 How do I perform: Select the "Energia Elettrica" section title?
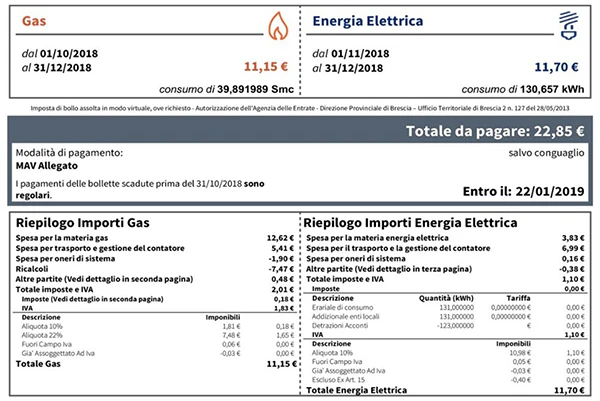[x=368, y=20]
